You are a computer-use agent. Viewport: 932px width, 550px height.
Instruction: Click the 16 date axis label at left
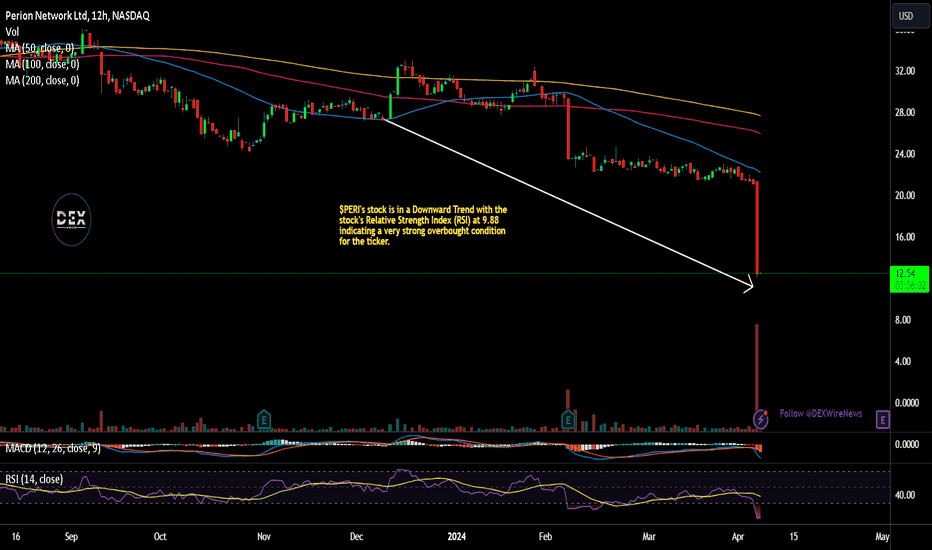[16, 536]
